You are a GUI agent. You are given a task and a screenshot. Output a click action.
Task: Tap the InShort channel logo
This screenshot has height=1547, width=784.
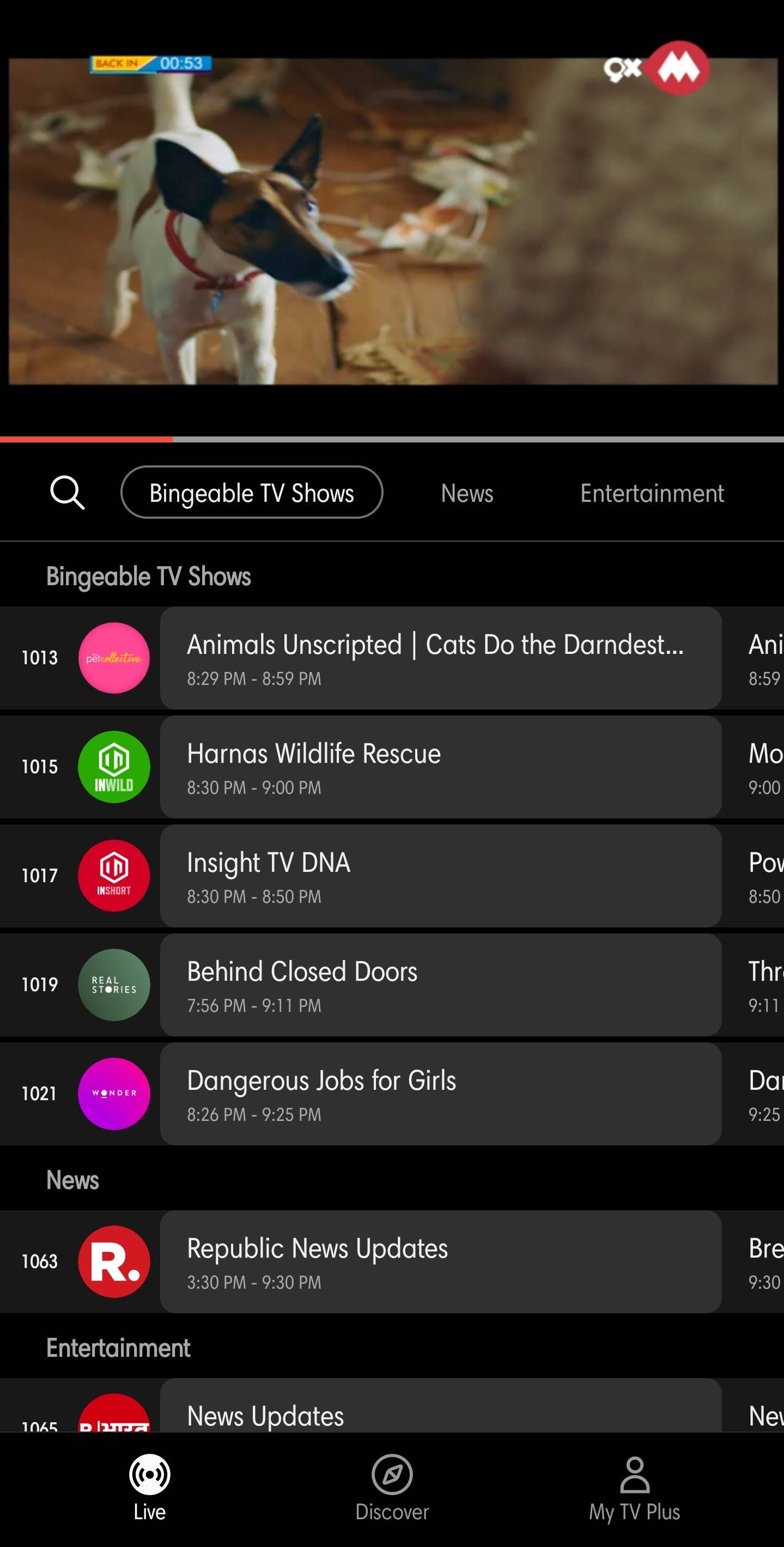click(x=114, y=875)
